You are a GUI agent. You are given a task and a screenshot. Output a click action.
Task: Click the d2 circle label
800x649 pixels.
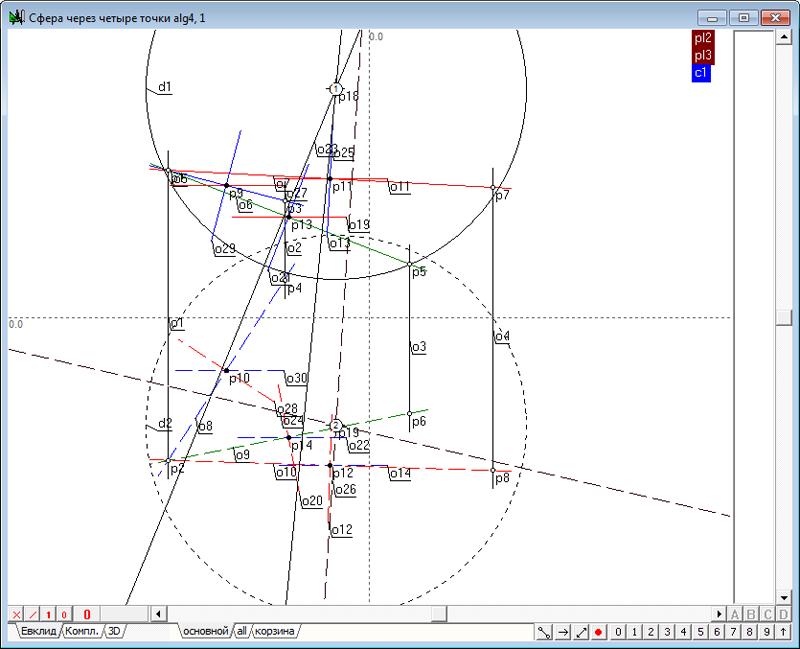[x=165, y=423]
